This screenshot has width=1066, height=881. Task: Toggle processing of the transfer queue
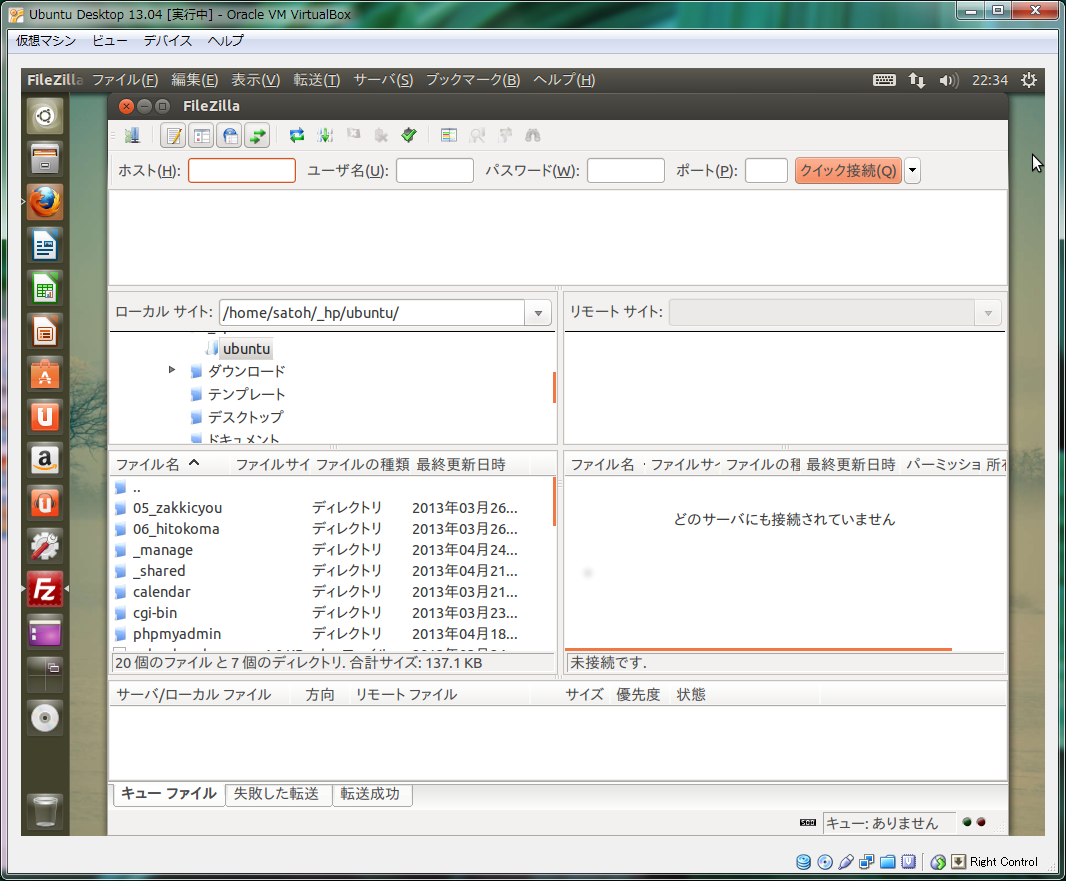325,135
